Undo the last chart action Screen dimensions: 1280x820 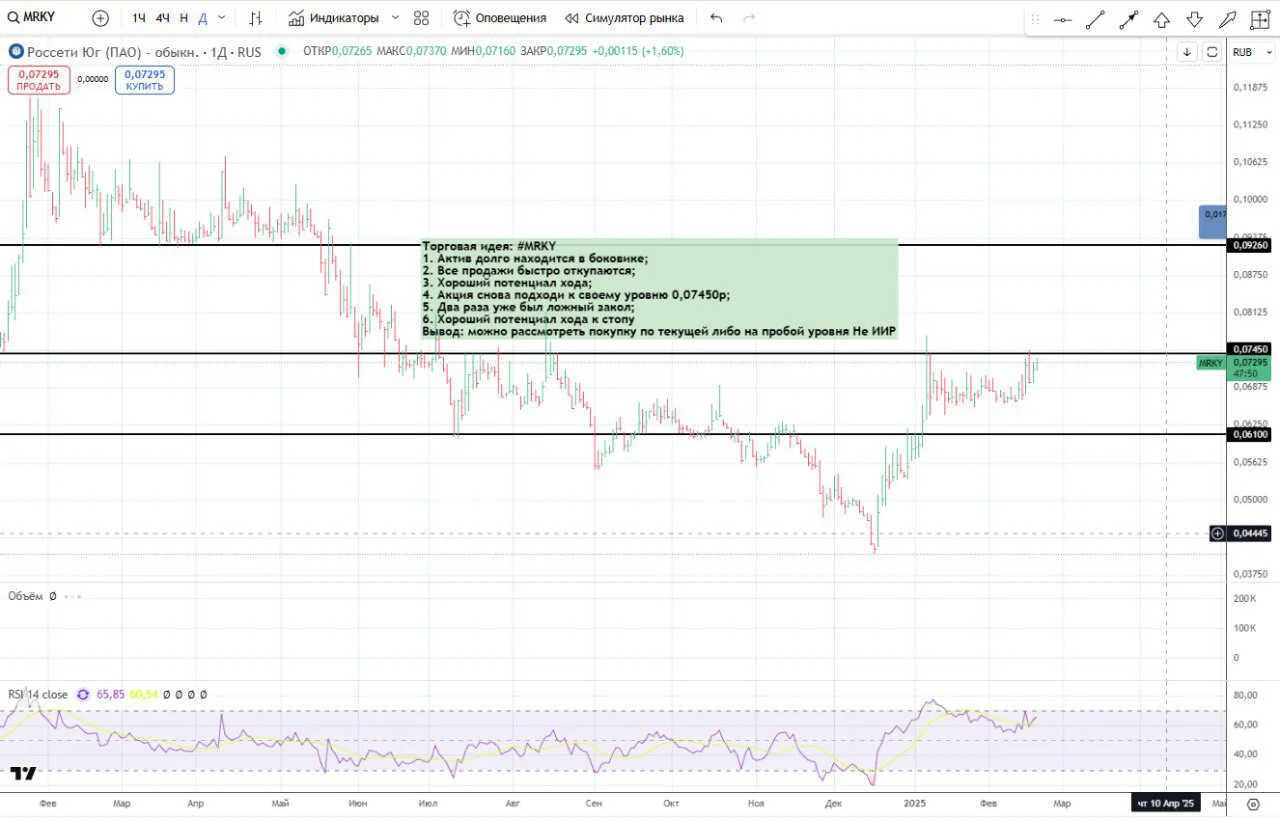tap(716, 18)
